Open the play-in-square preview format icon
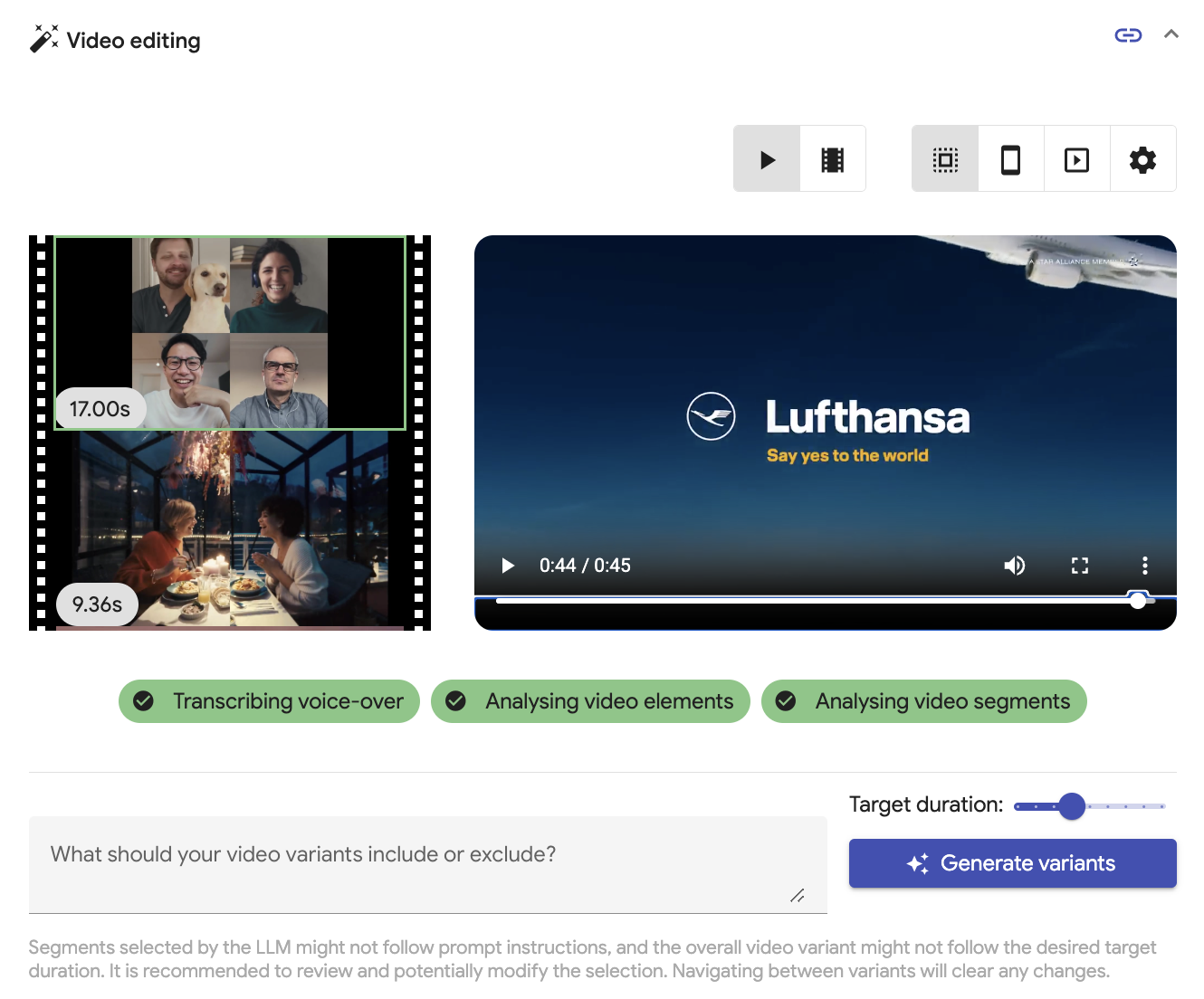 (x=1077, y=159)
